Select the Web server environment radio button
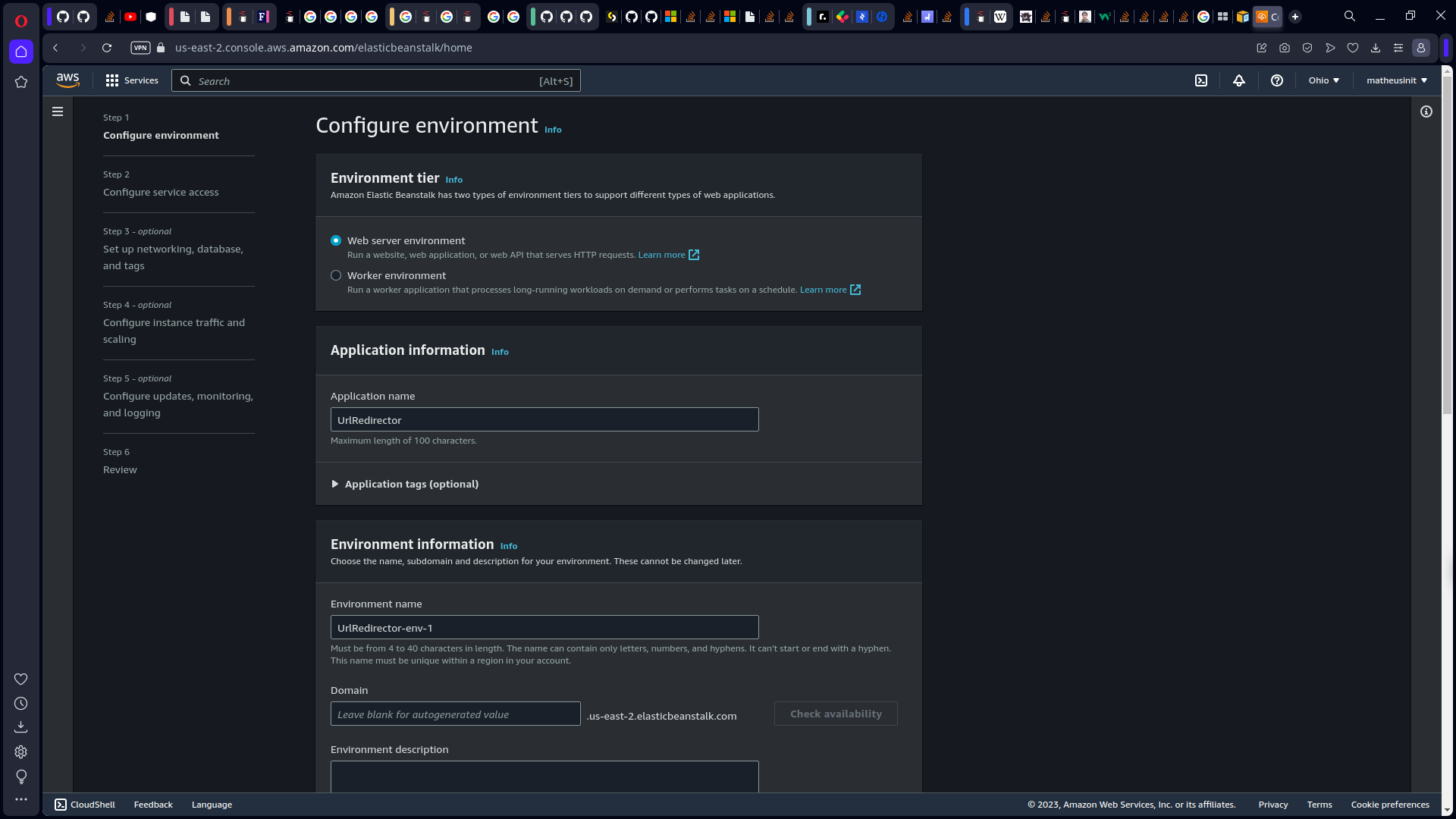The height and width of the screenshot is (819, 1456). click(336, 240)
